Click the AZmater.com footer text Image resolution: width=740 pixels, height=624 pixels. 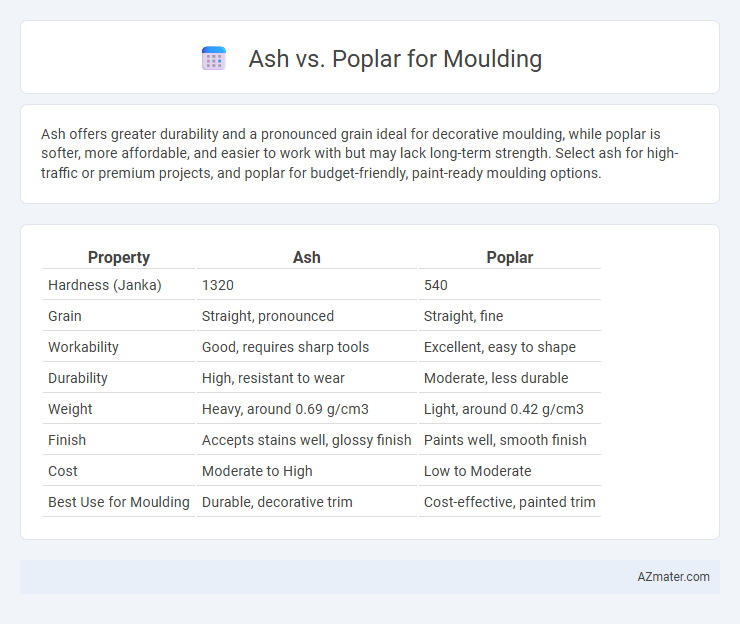click(673, 577)
